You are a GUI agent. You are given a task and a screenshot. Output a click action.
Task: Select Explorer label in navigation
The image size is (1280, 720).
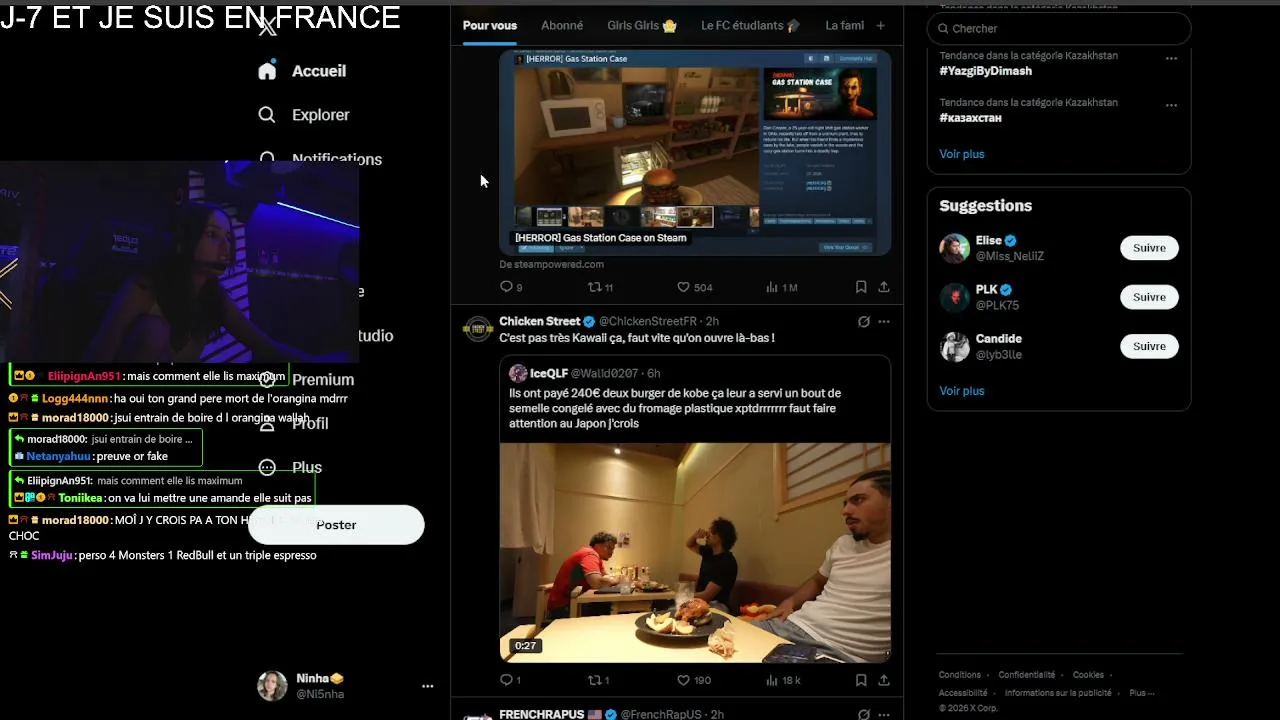[x=321, y=115]
